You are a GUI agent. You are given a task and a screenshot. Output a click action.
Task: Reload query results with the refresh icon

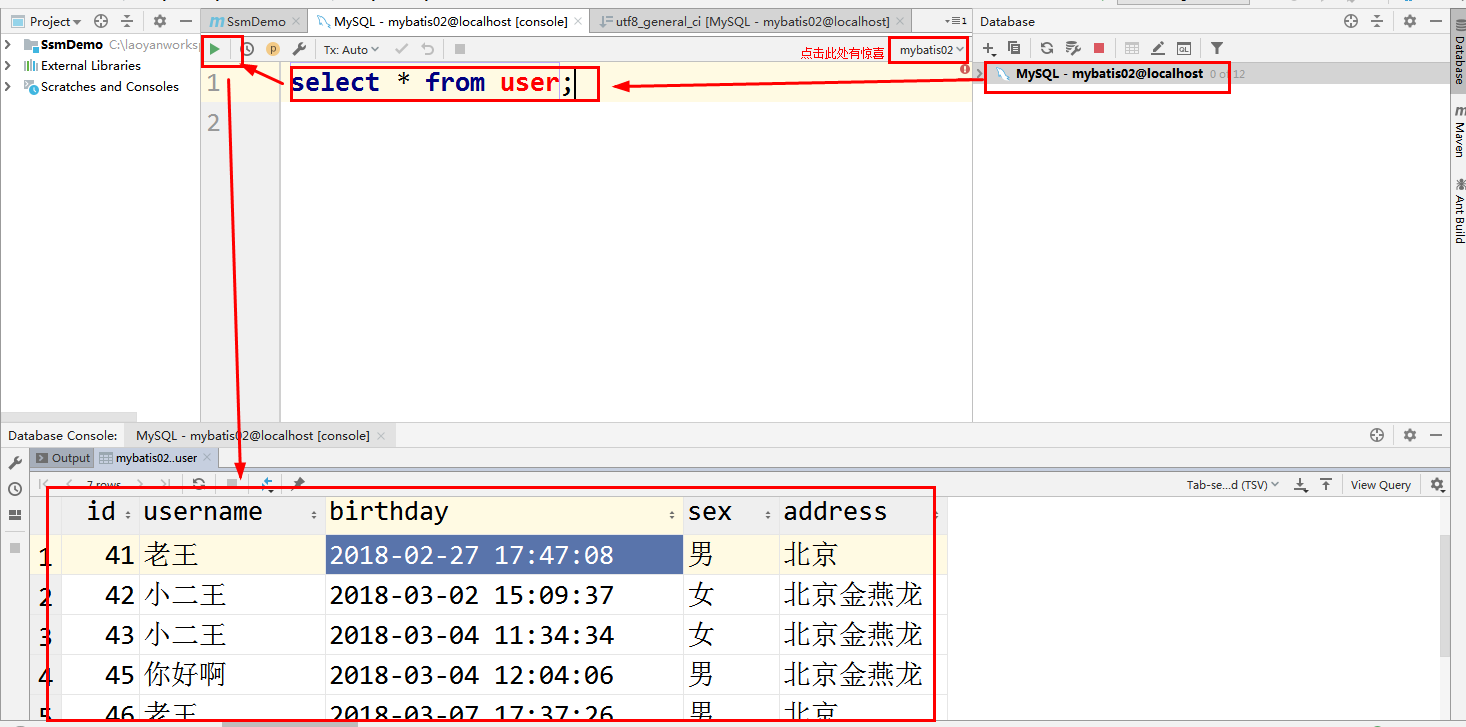click(x=198, y=483)
